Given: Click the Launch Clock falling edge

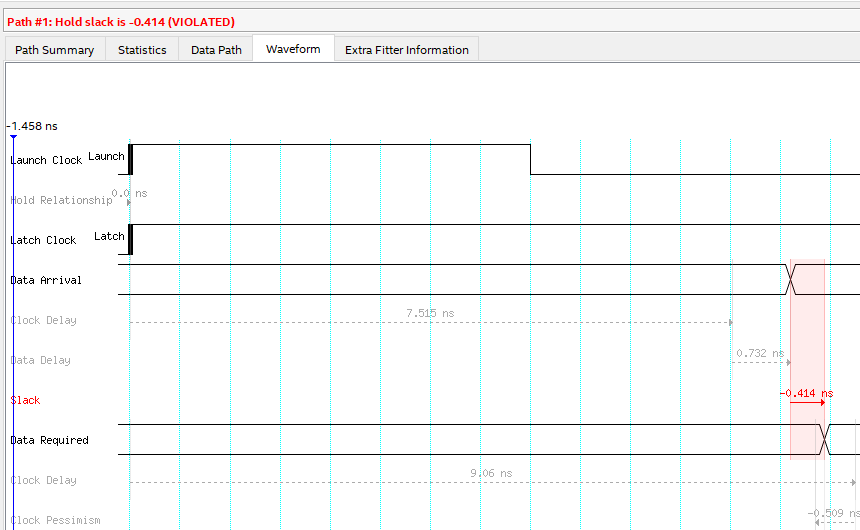Looking at the screenshot, I should pyautogui.click(x=530, y=160).
